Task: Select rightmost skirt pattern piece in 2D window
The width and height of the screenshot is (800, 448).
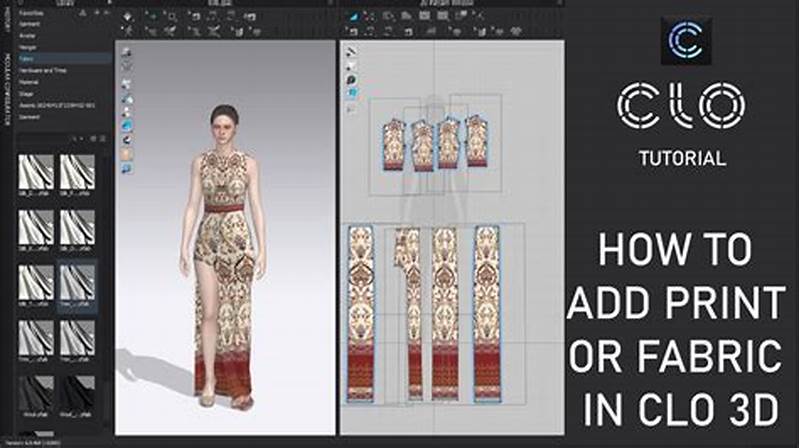Action: [x=486, y=313]
